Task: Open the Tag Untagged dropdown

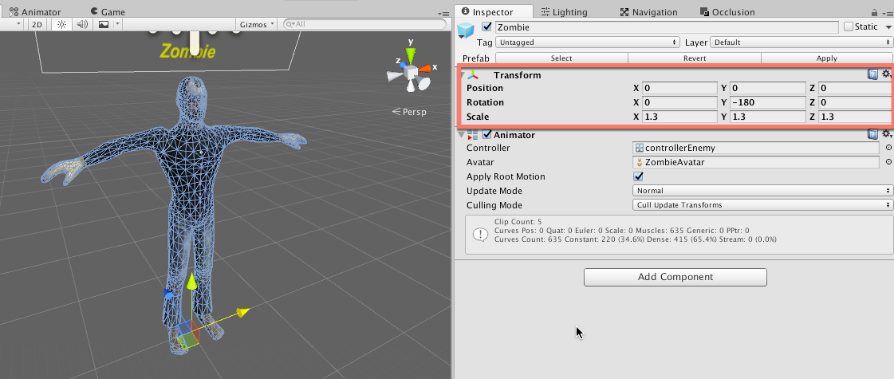Action: (x=587, y=42)
